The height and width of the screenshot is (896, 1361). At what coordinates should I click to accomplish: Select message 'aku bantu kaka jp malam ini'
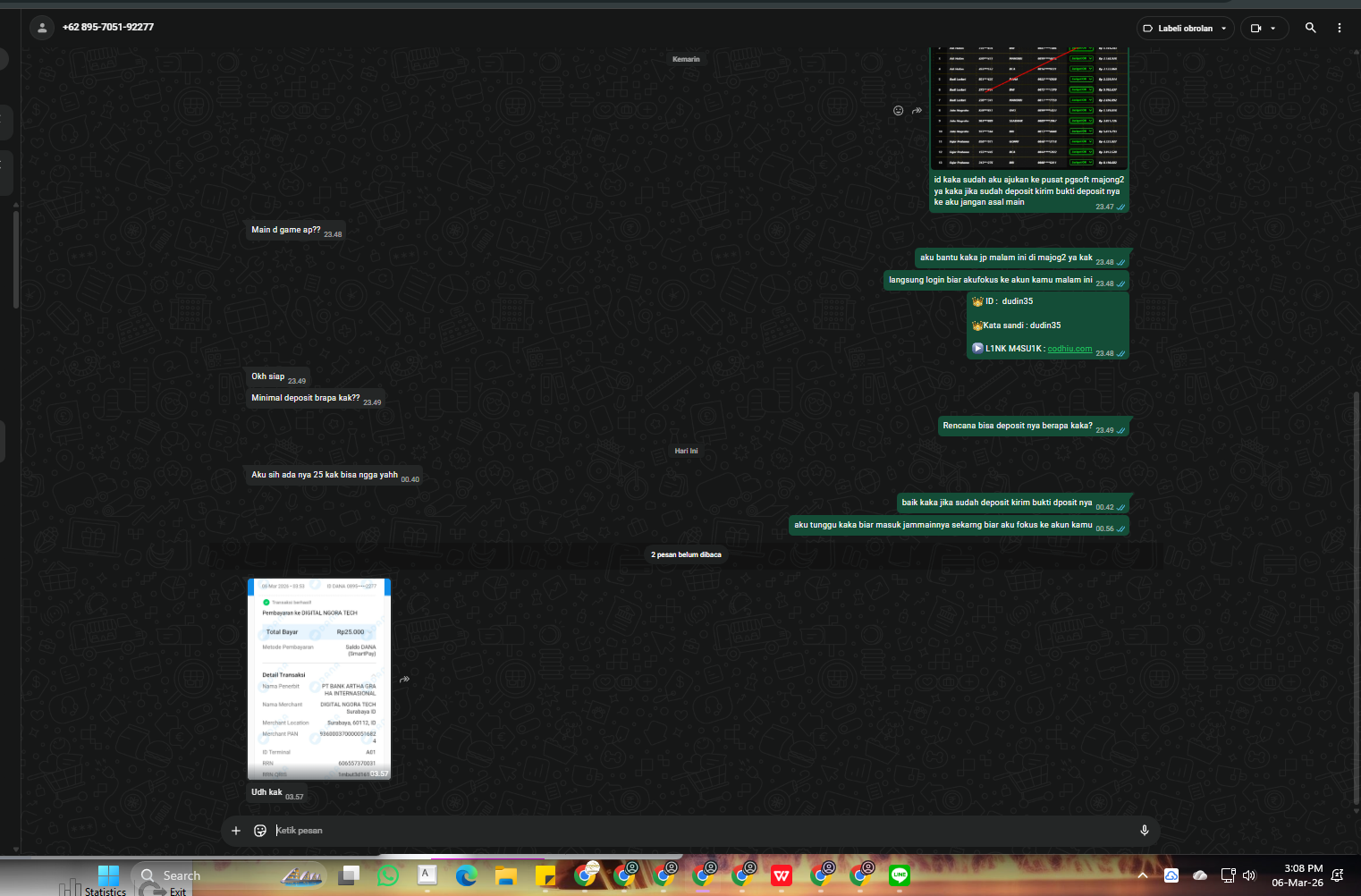point(1022,258)
